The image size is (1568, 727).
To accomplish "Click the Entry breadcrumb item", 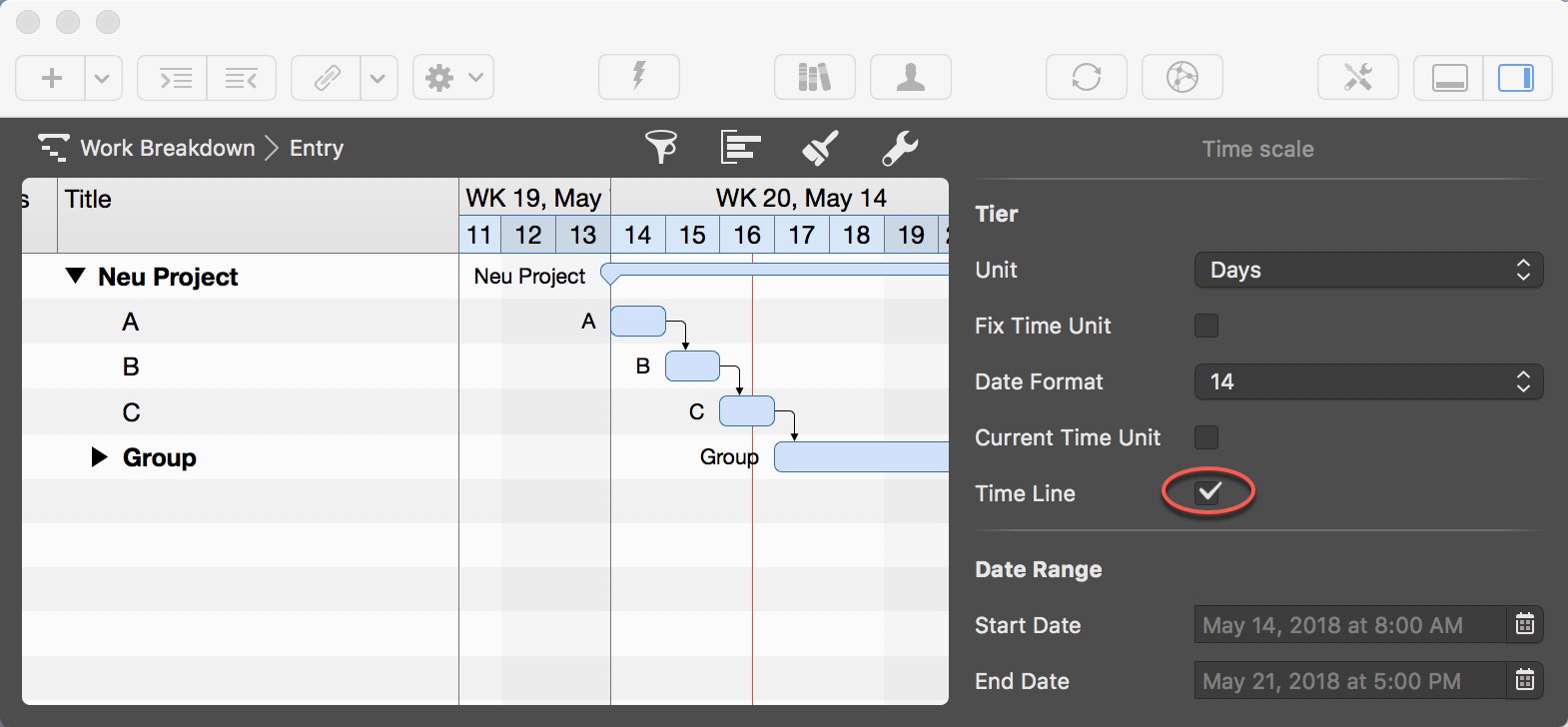I will point(316,148).
